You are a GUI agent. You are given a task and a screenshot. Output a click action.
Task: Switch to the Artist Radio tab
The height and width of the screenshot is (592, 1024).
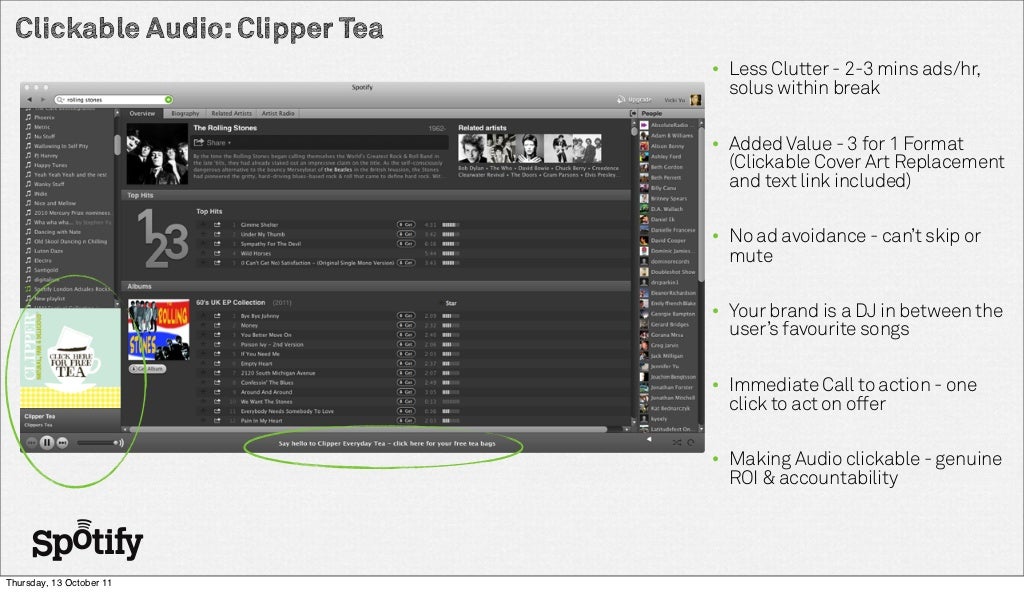[278, 113]
